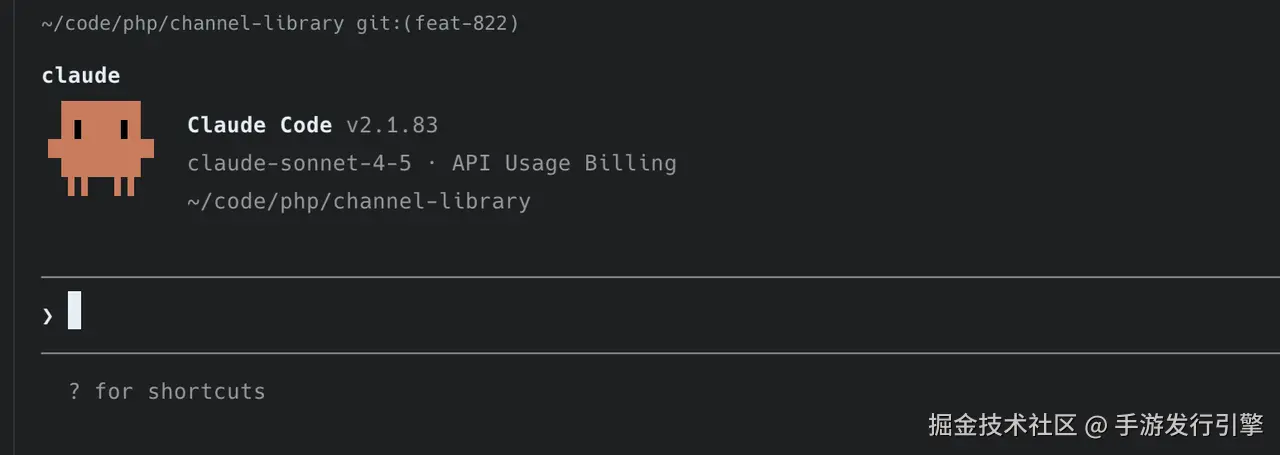Click the "Claude Code" title text

(259, 125)
